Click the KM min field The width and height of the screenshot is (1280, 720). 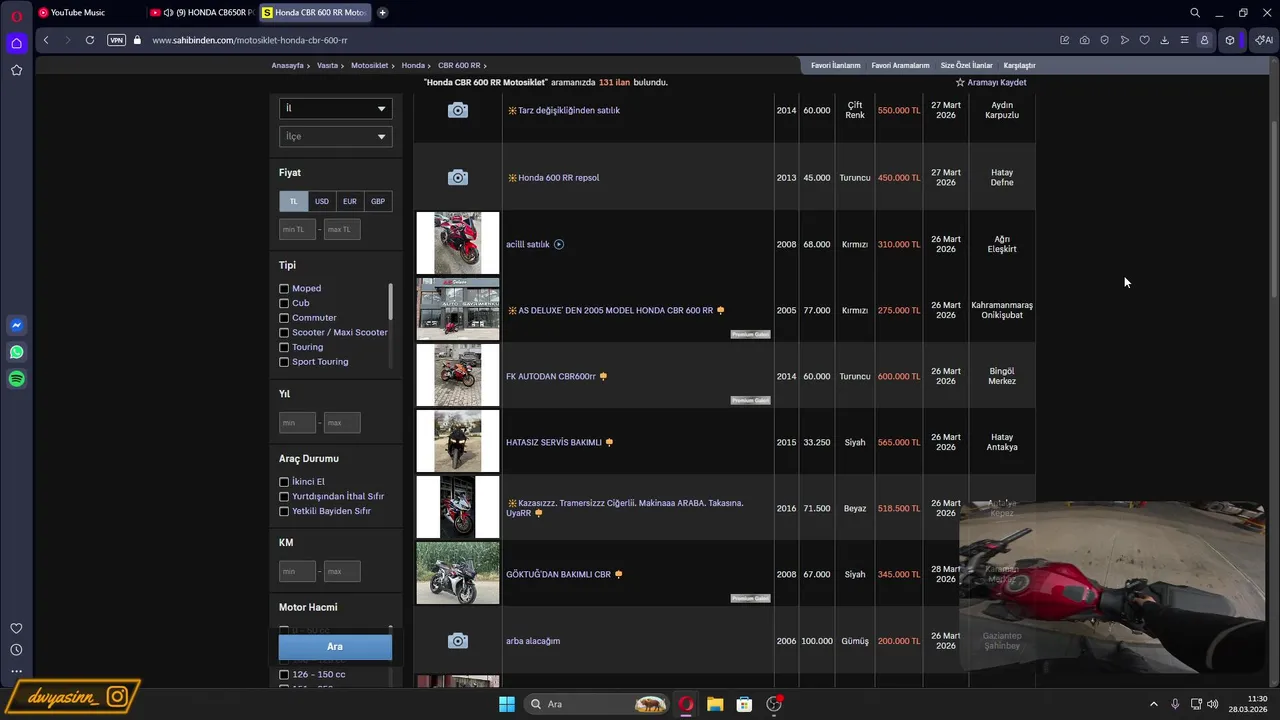[298, 572]
